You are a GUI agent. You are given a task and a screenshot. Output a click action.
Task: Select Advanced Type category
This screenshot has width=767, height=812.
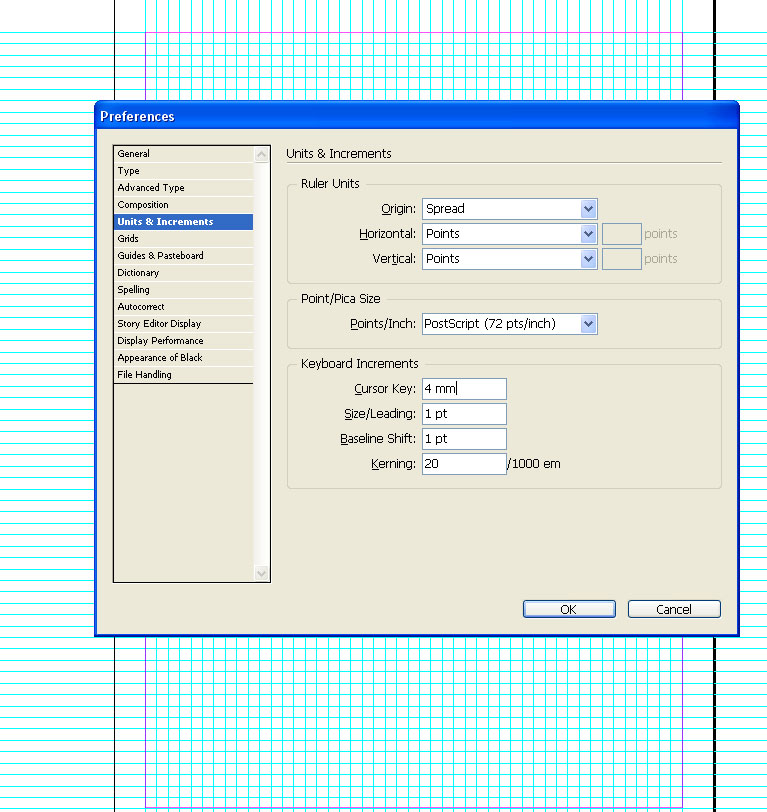[x=183, y=188]
